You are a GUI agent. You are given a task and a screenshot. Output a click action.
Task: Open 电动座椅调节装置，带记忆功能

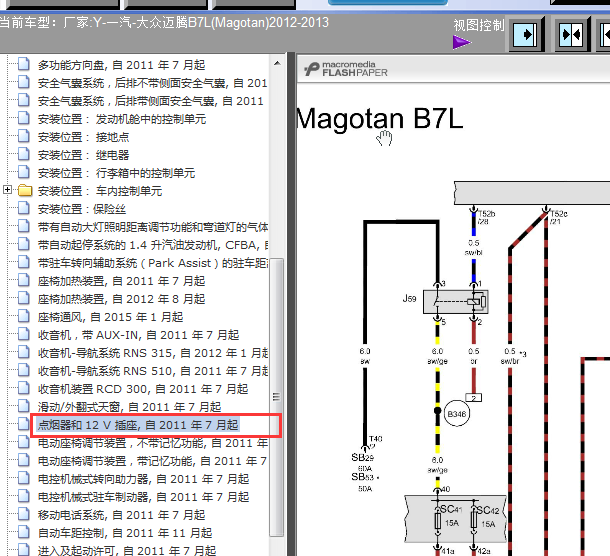point(152,461)
